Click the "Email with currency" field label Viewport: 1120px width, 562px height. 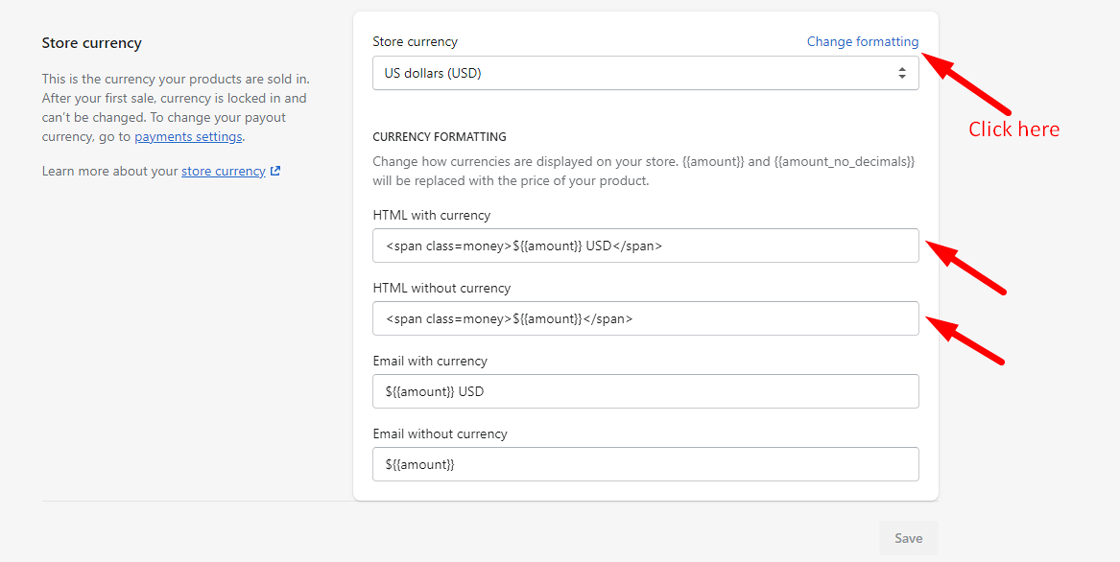pos(429,361)
